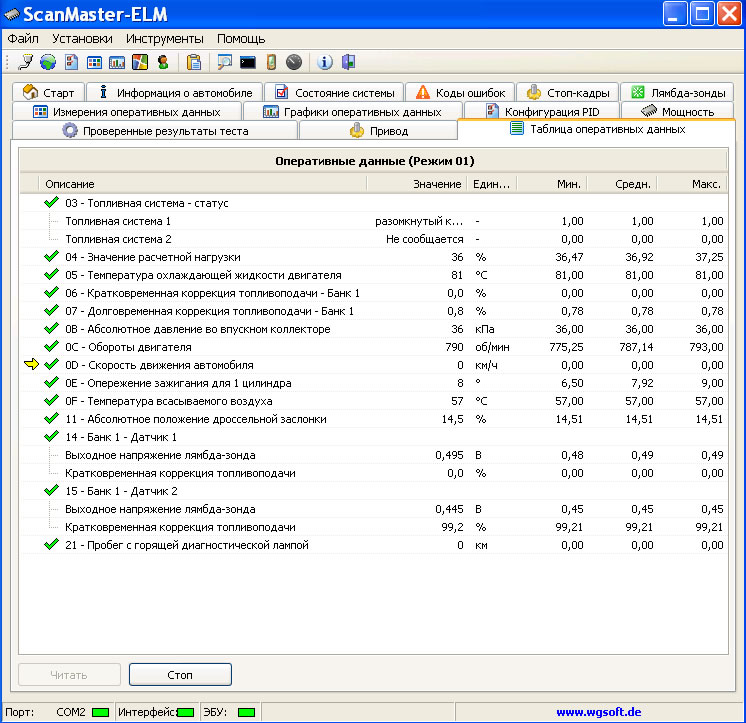This screenshot has width=746, height=723.
Task: Switch to the Коды ошибок tab
Action: pos(461,92)
